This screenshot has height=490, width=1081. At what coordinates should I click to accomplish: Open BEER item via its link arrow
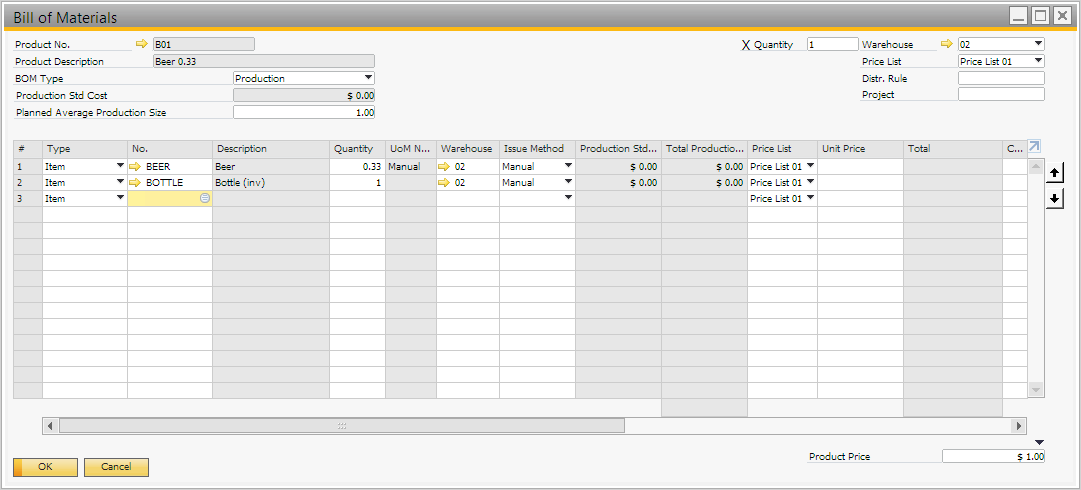point(137,166)
